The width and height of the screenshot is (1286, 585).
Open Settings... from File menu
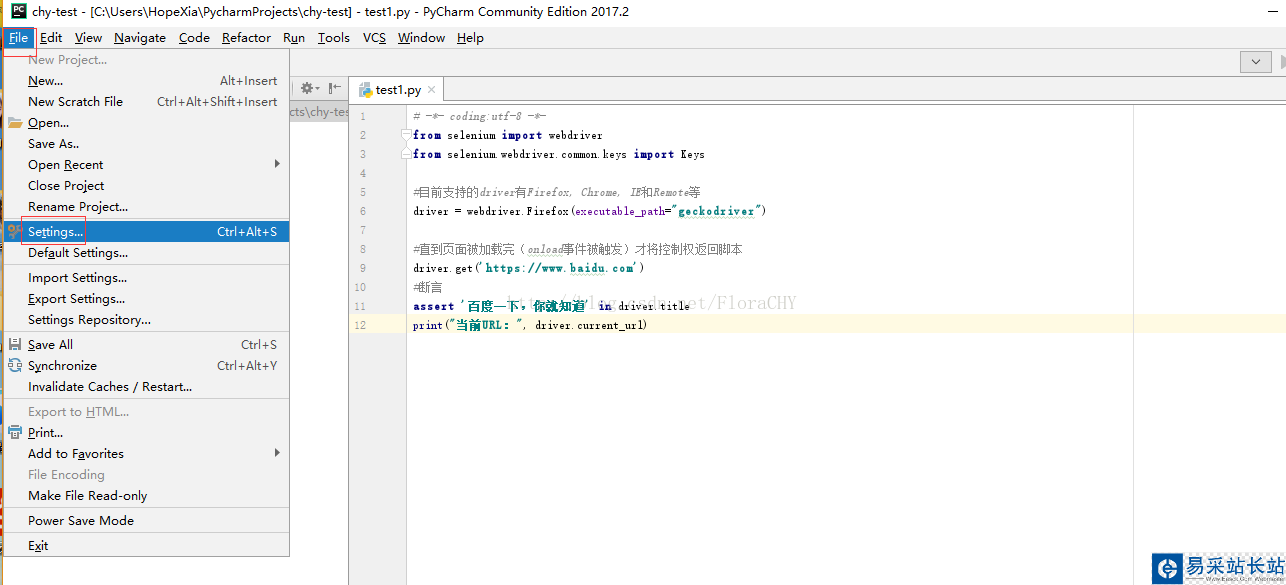(146, 232)
